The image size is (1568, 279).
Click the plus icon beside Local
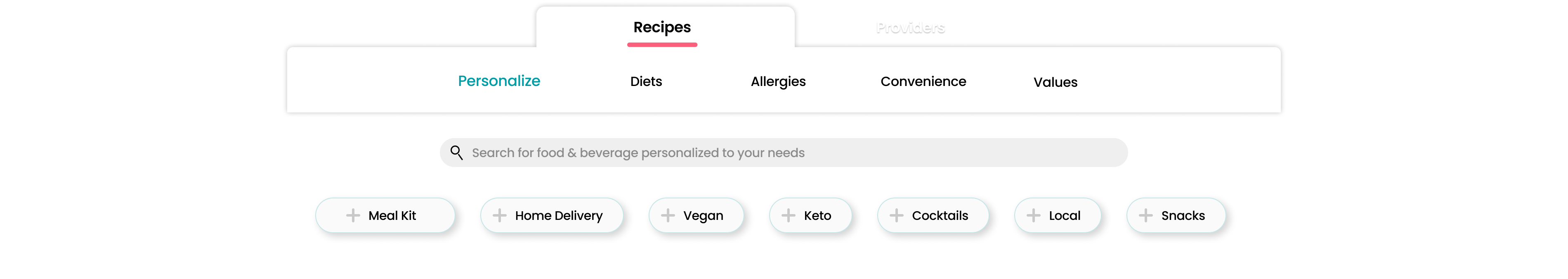(x=1033, y=215)
